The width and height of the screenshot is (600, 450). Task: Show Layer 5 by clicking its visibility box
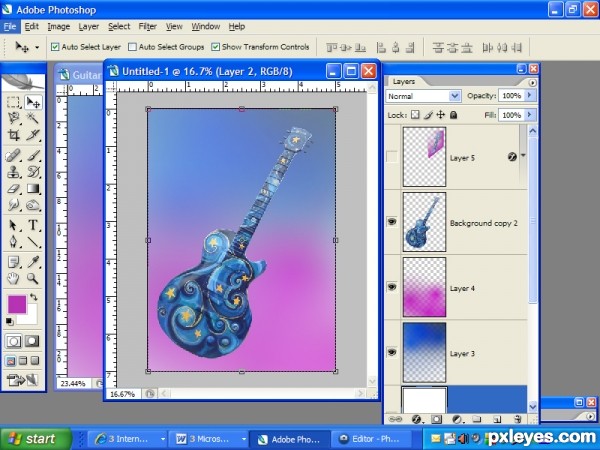click(x=392, y=157)
